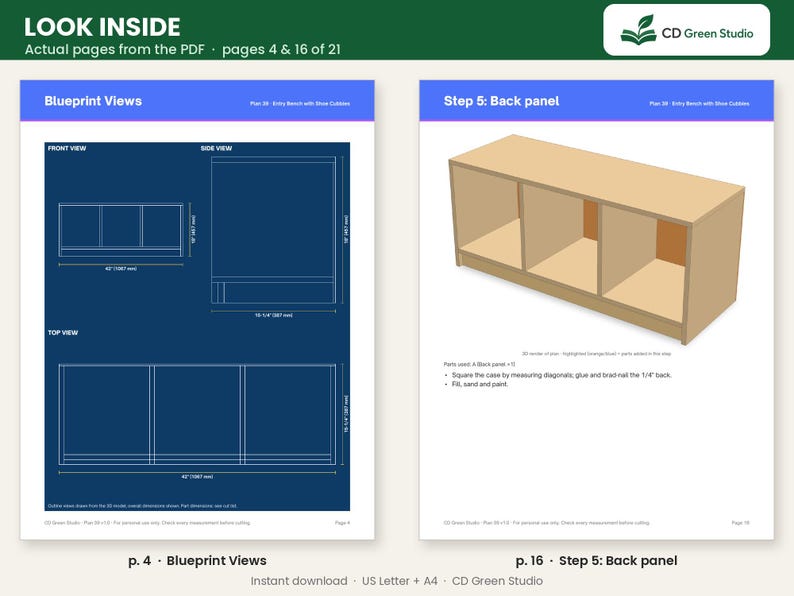
Task: Click the 'CD Green Studio' logo text
Action: point(707,33)
